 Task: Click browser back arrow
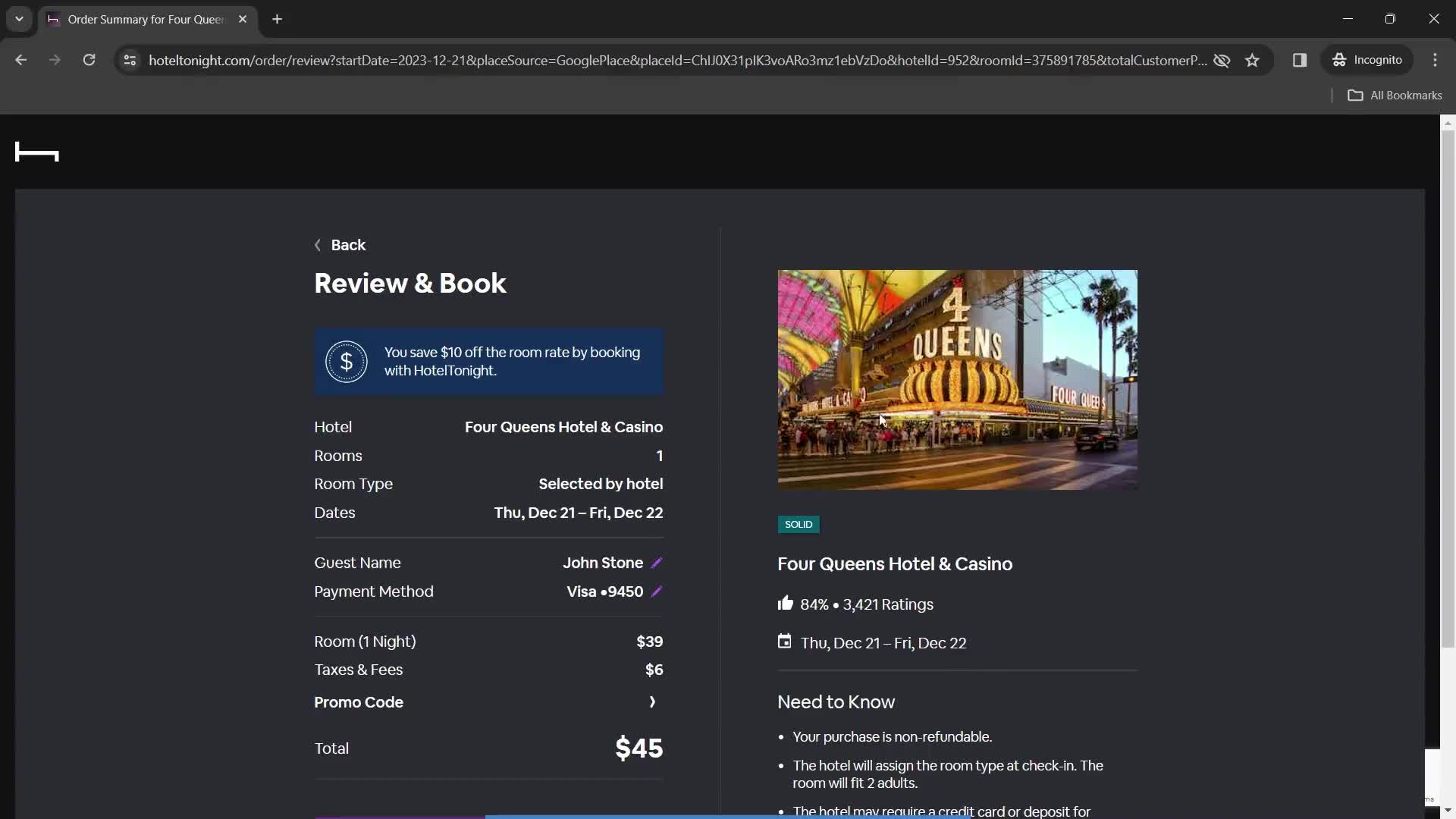[x=20, y=60]
